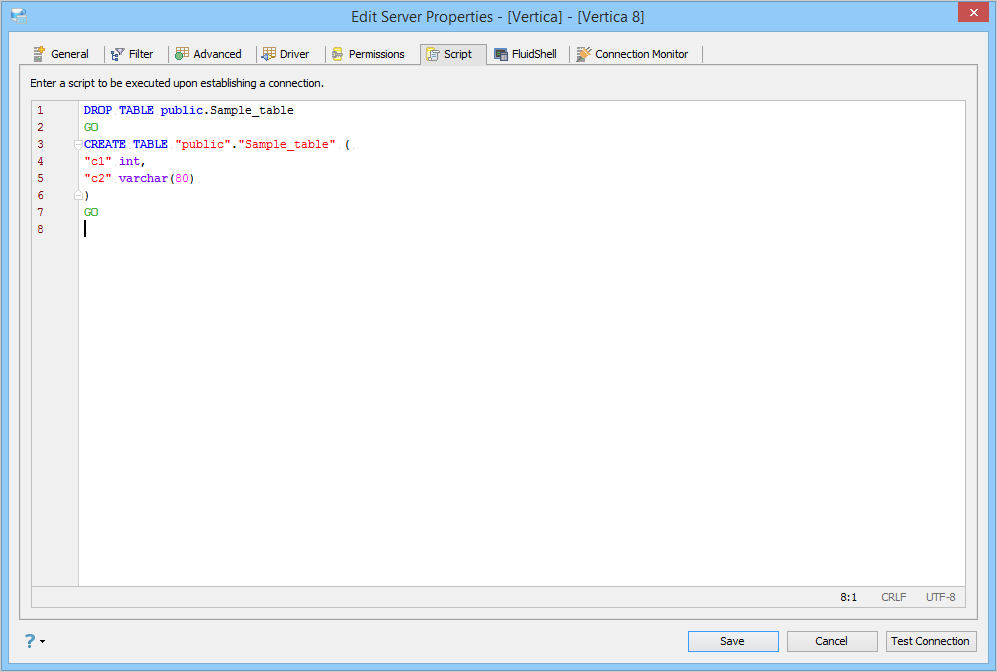Expand the help dropdown arrow

point(43,641)
